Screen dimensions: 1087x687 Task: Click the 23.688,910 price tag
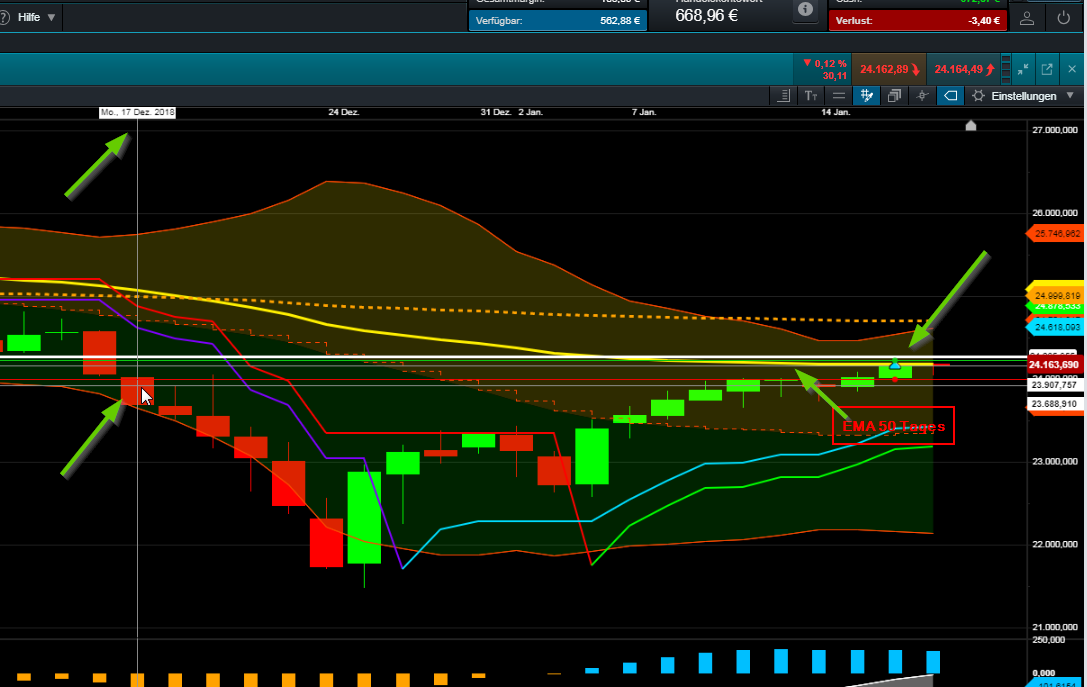1054,404
